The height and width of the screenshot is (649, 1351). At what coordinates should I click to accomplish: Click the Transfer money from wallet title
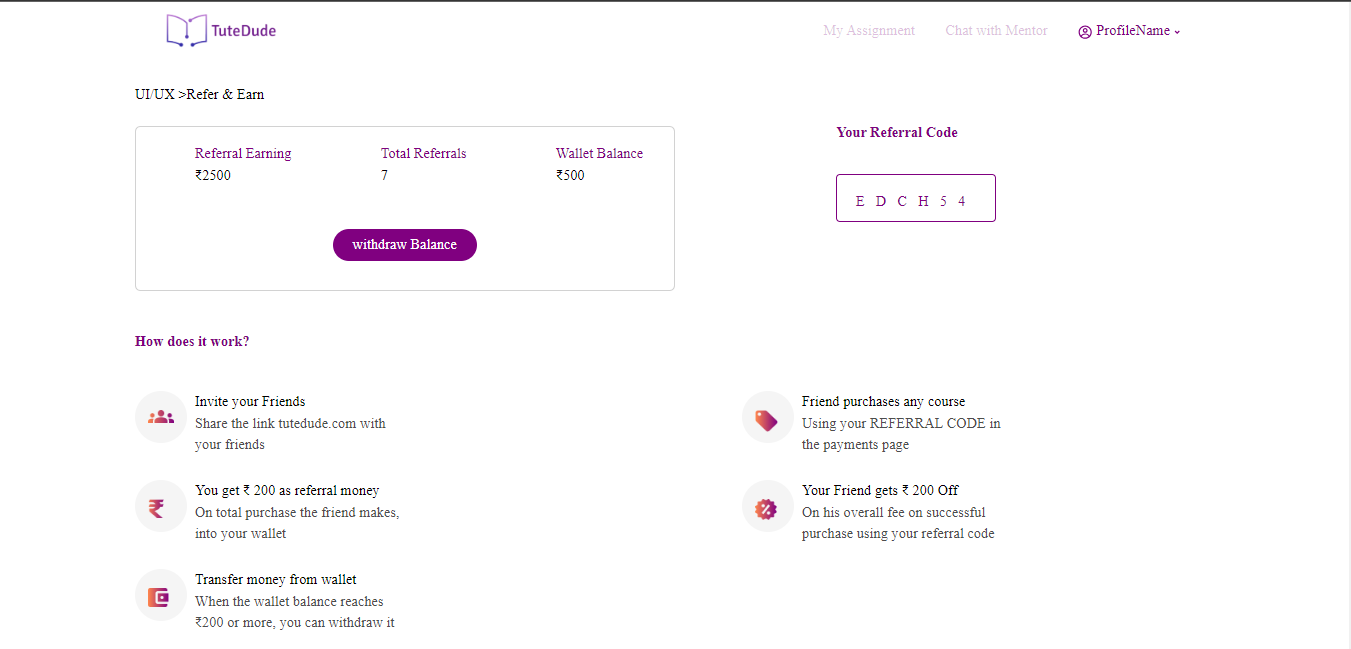pos(275,580)
